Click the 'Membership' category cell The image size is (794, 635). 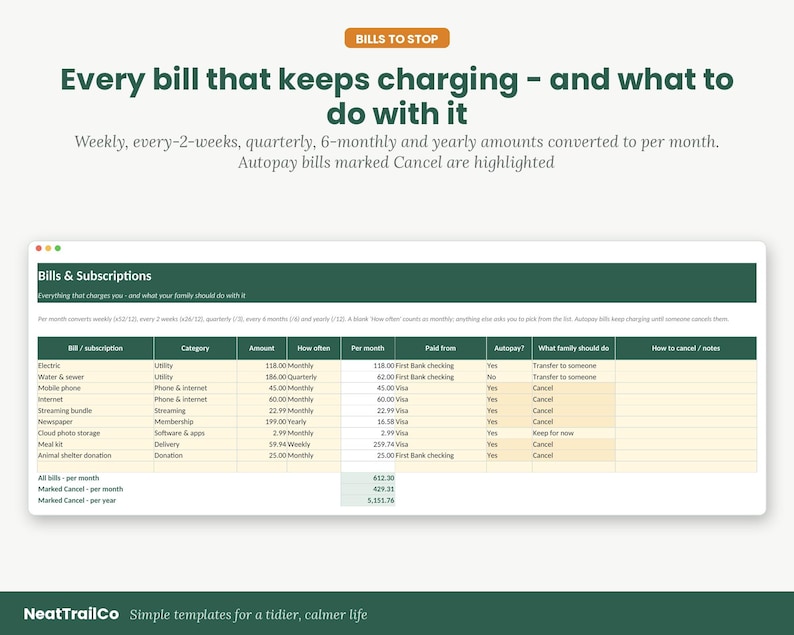[x=195, y=422]
